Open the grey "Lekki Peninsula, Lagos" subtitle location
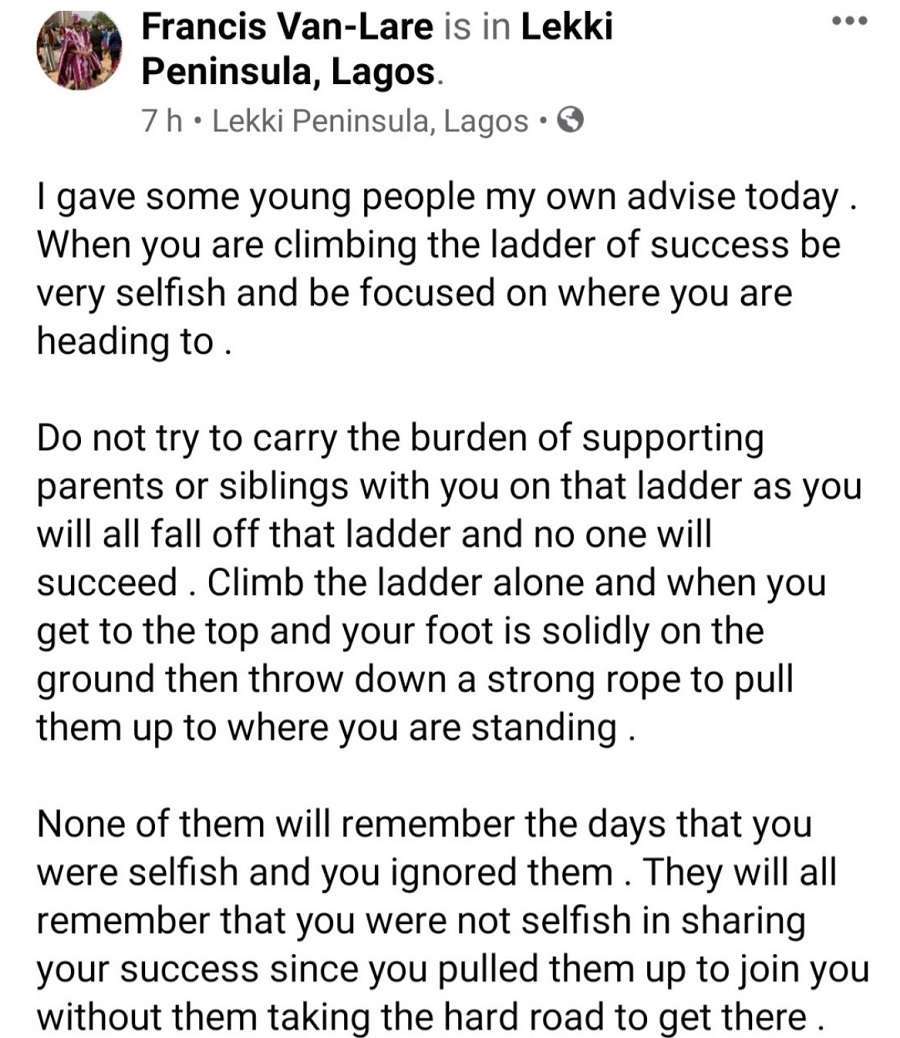This screenshot has width=900, height=1038. pos(371,122)
